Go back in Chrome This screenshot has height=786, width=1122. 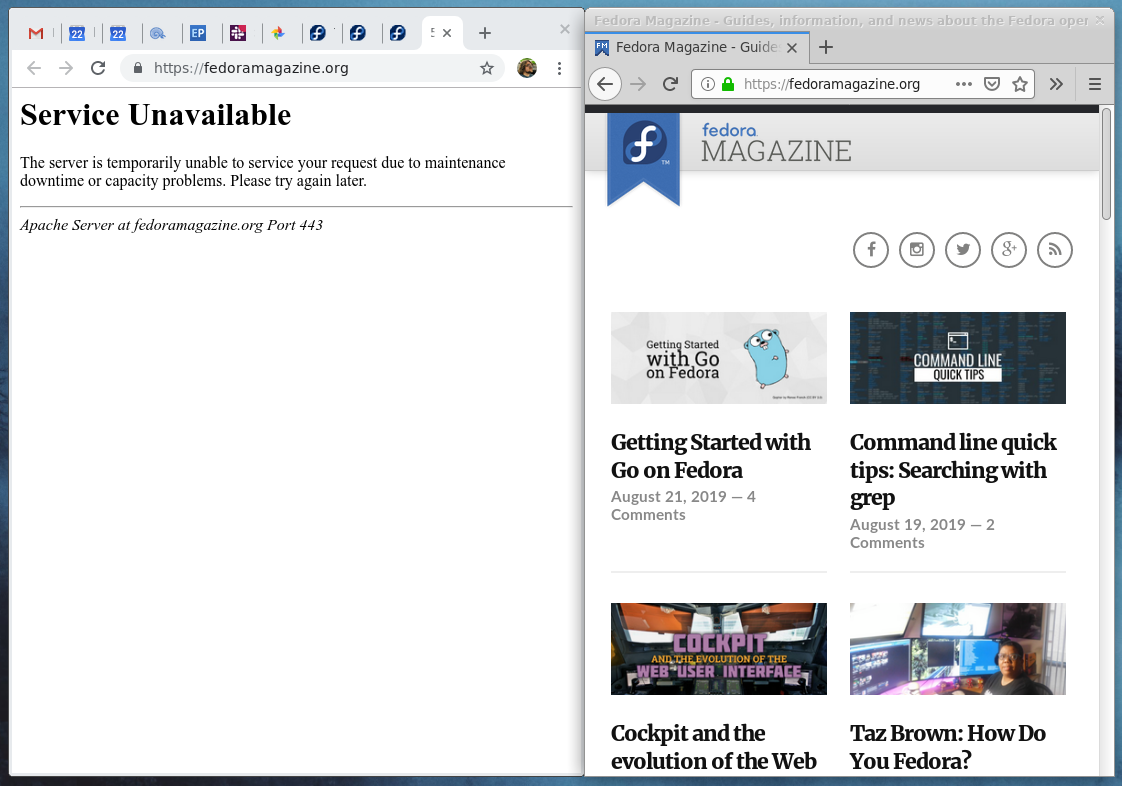[x=34, y=68]
